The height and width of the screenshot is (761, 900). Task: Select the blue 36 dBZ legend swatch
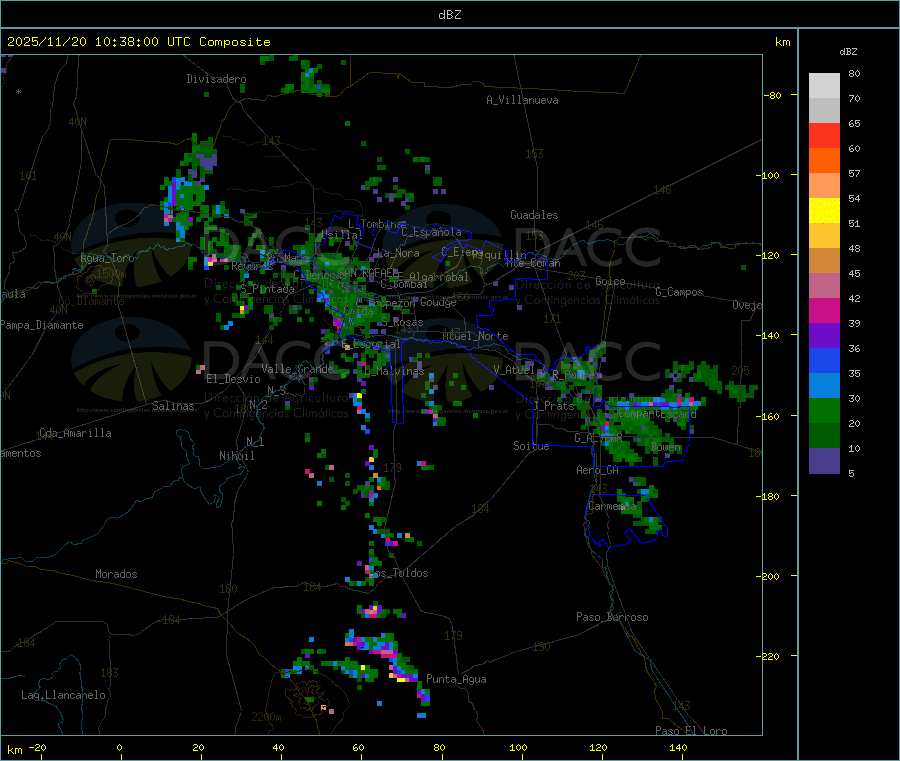click(824, 360)
